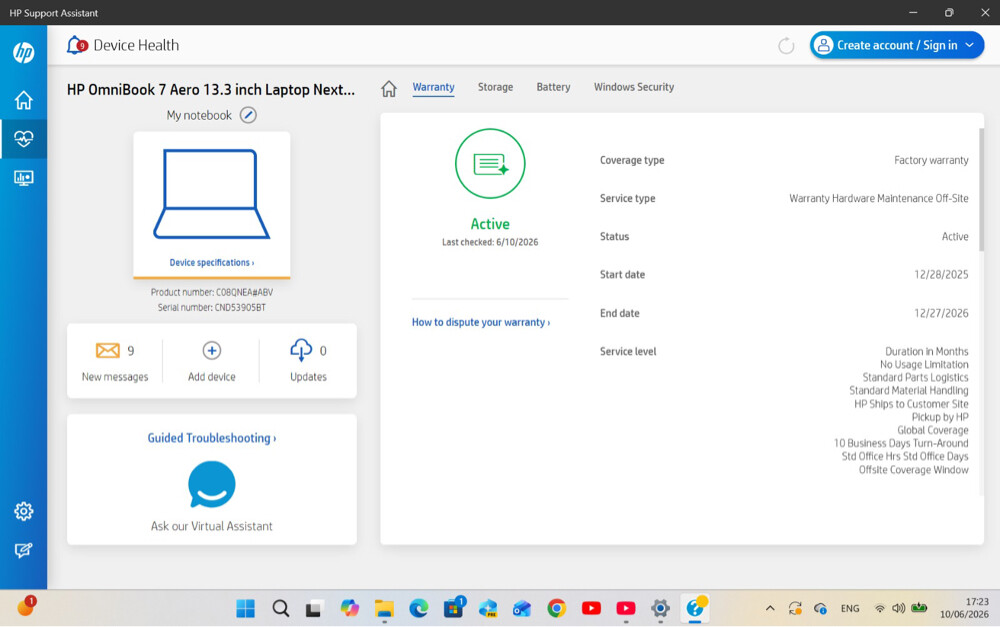The height and width of the screenshot is (627, 1000).
Task: Click the HP logo in the sidebar
Action: tap(24, 52)
